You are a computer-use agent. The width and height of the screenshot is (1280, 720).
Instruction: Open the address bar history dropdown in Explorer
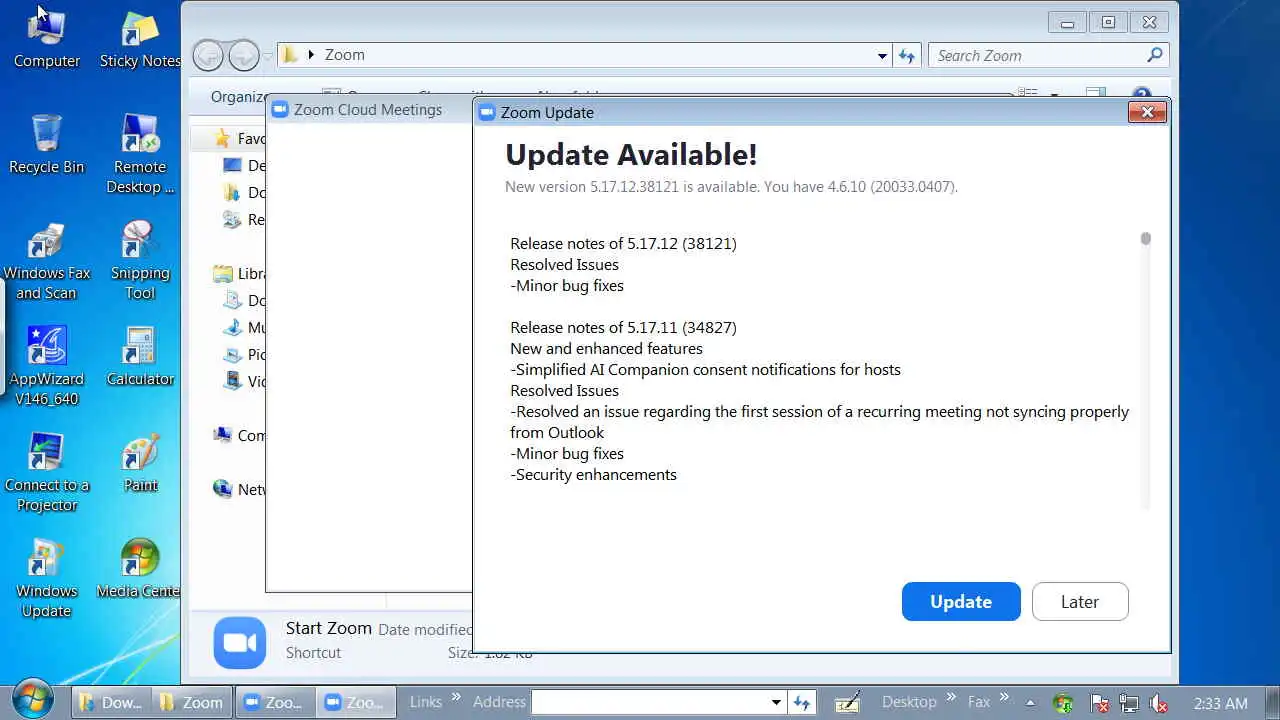point(882,56)
